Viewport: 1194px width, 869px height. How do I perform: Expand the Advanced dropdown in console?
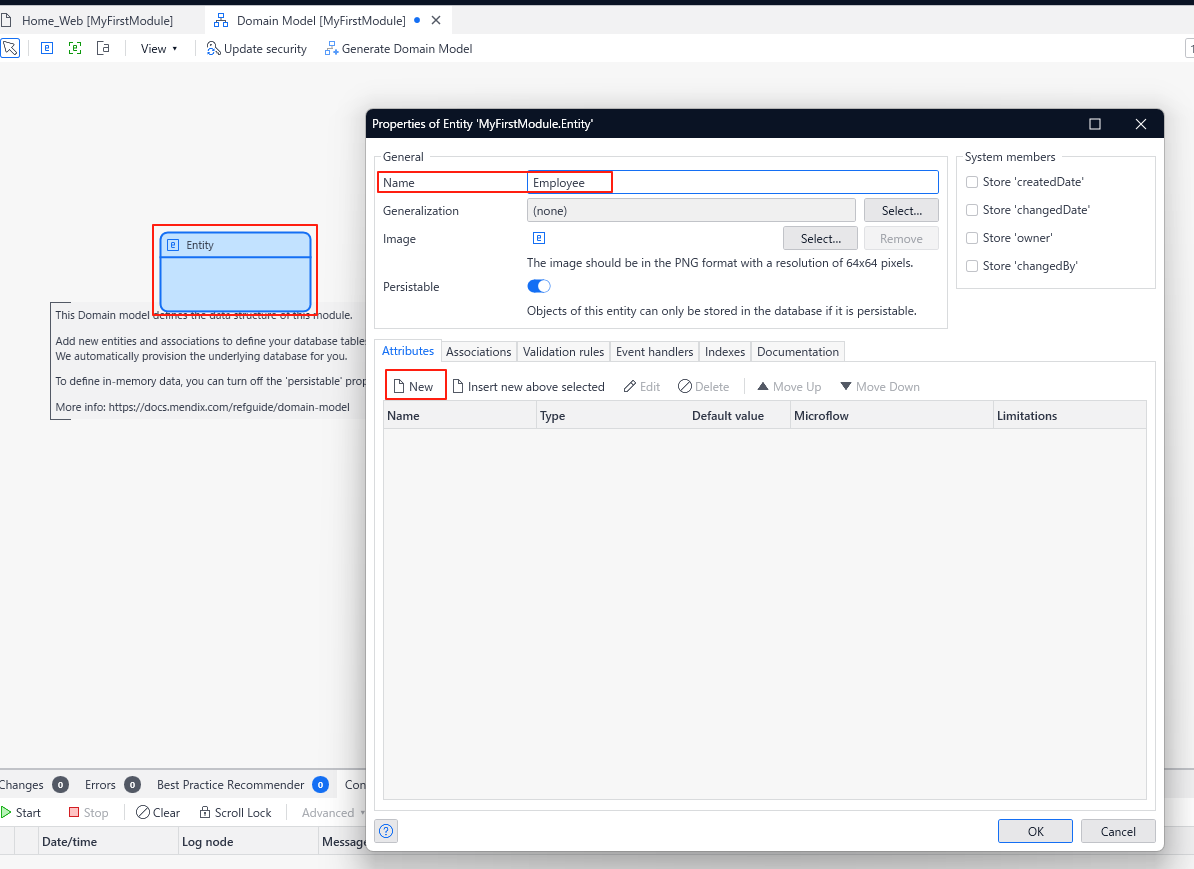[x=333, y=813]
